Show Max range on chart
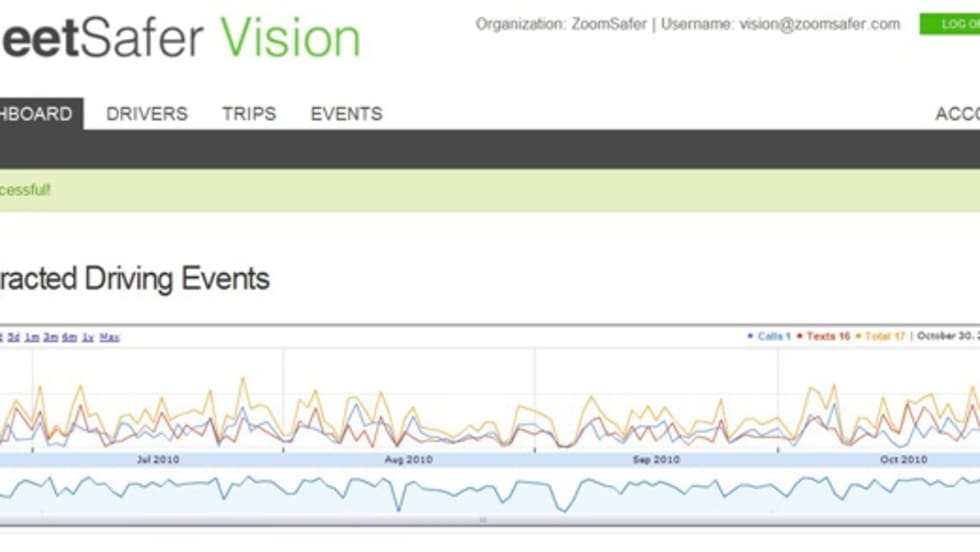 [x=109, y=337]
